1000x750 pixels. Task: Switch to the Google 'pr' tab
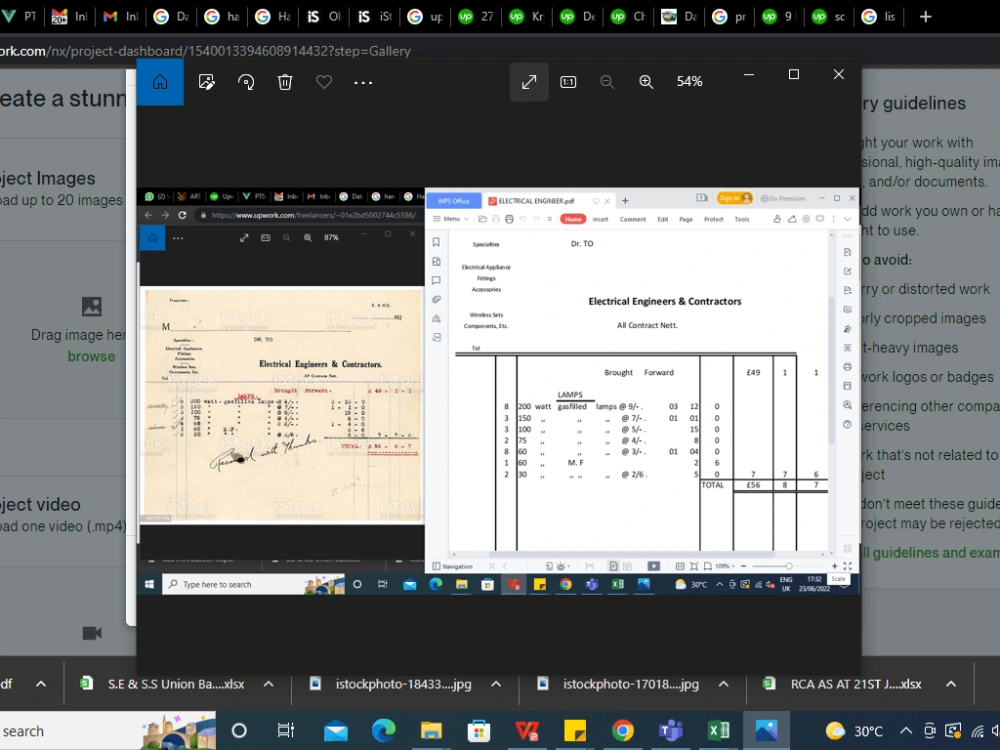coord(728,17)
